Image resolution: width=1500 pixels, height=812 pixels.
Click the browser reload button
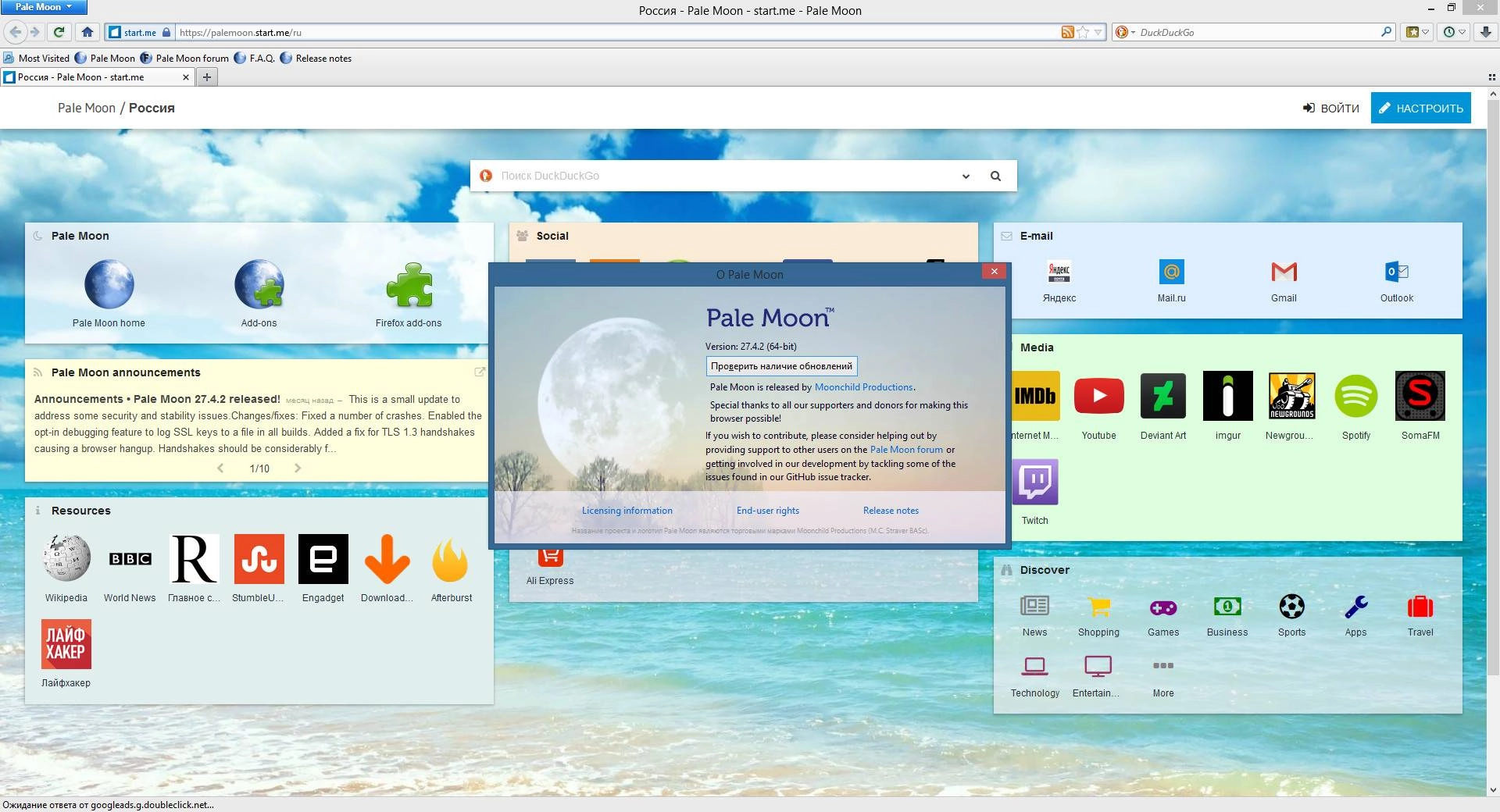pyautogui.click(x=59, y=32)
